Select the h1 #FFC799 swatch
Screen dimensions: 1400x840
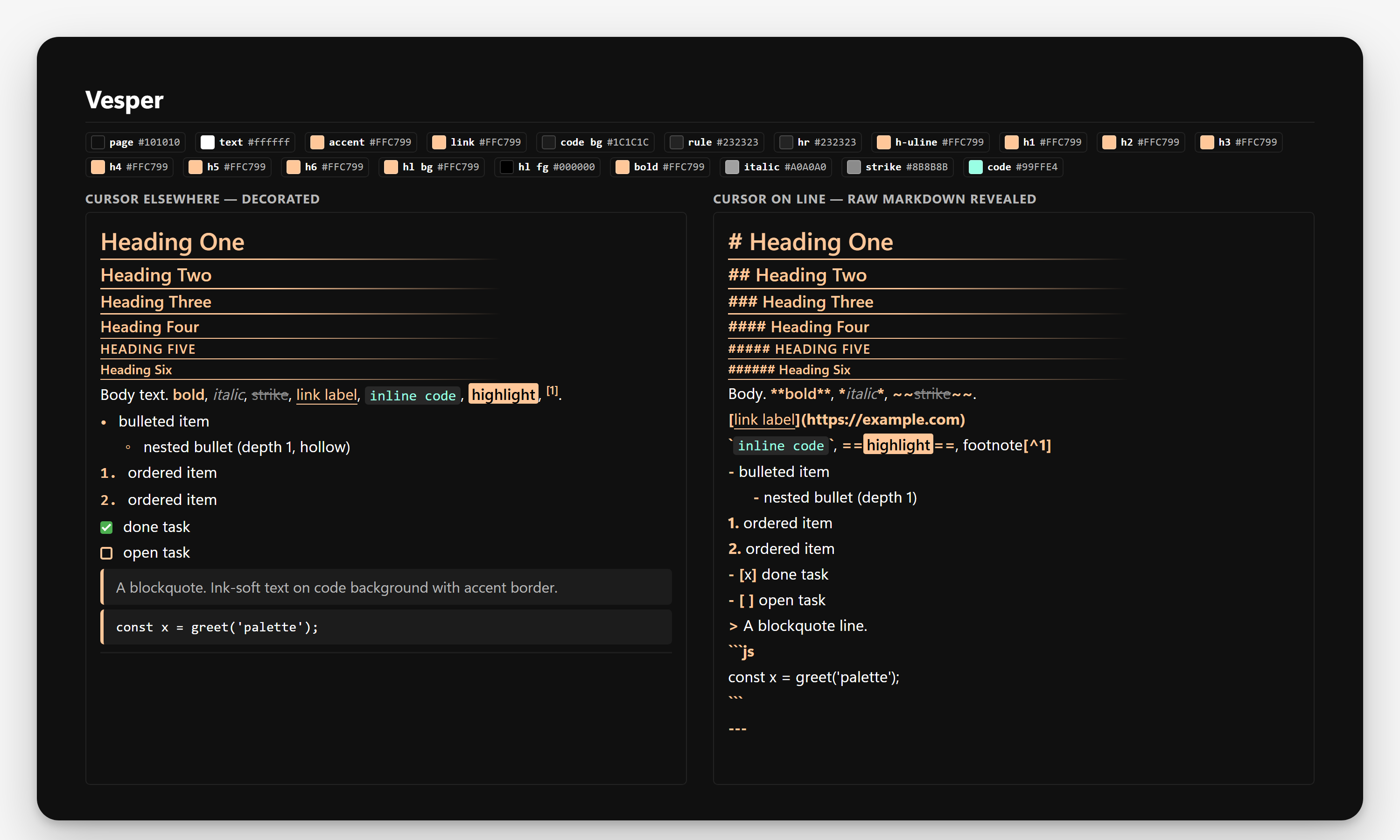coord(1043,142)
